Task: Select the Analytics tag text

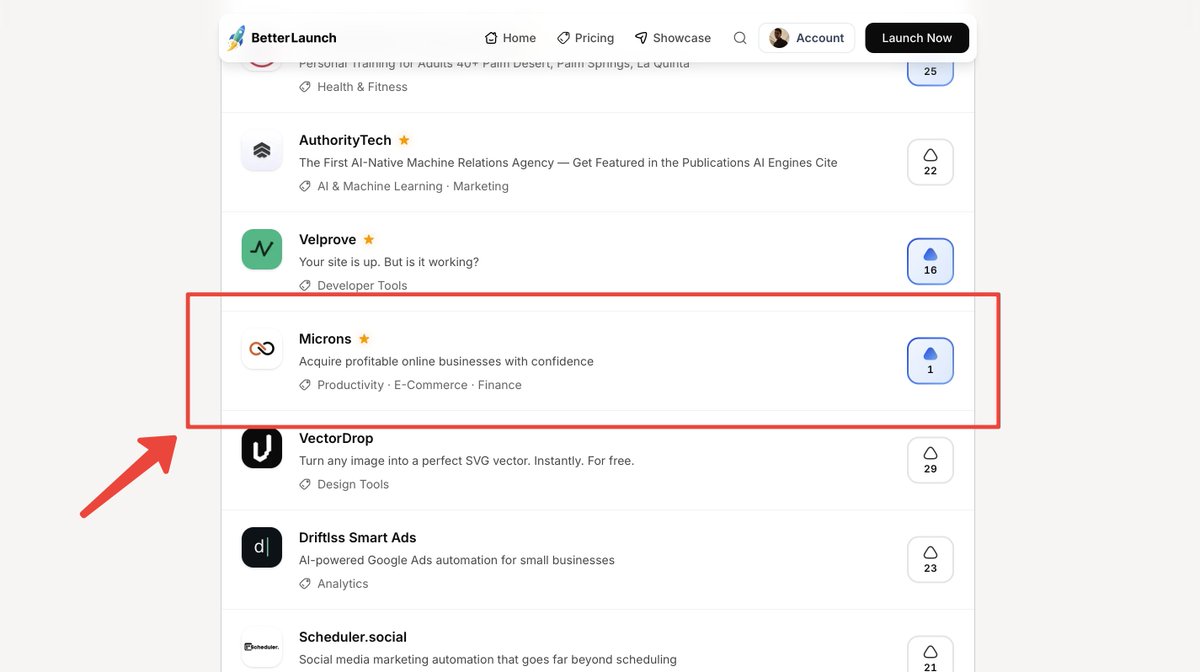Action: pyautogui.click(x=343, y=584)
